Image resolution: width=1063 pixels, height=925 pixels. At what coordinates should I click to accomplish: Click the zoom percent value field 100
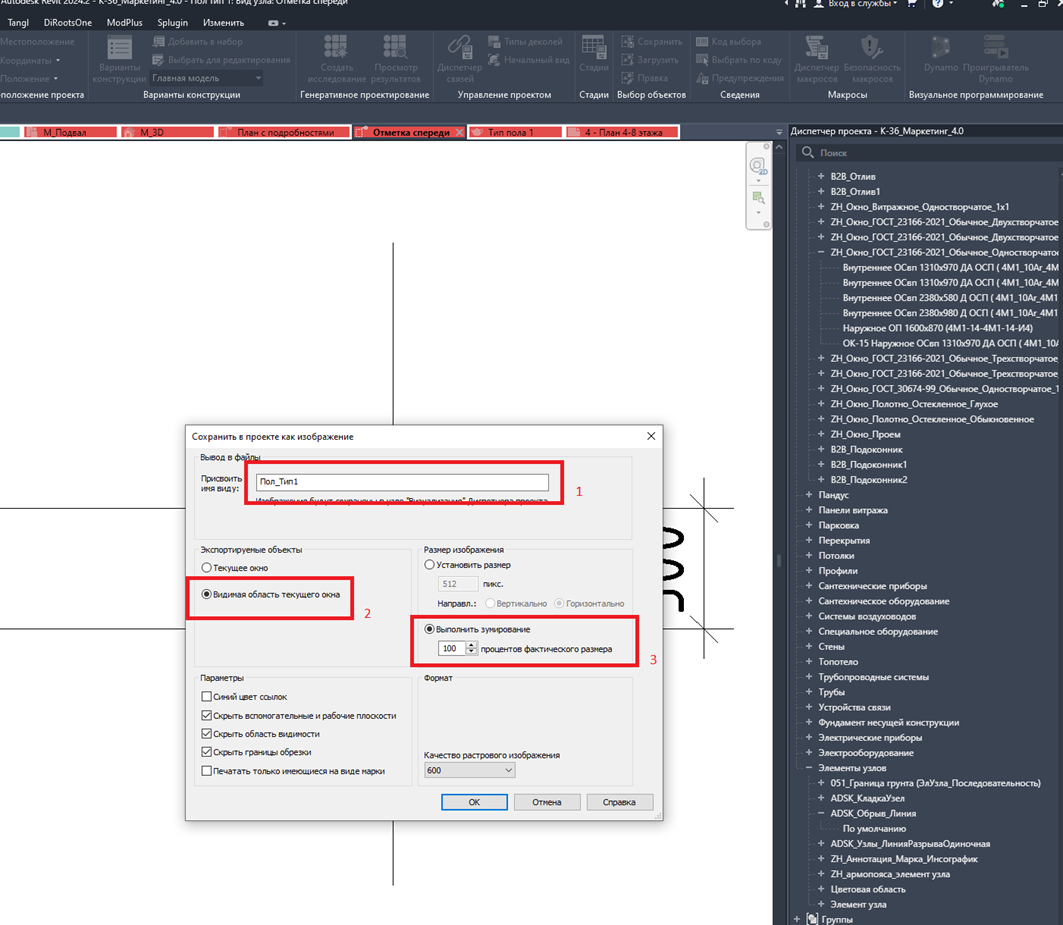pos(452,648)
